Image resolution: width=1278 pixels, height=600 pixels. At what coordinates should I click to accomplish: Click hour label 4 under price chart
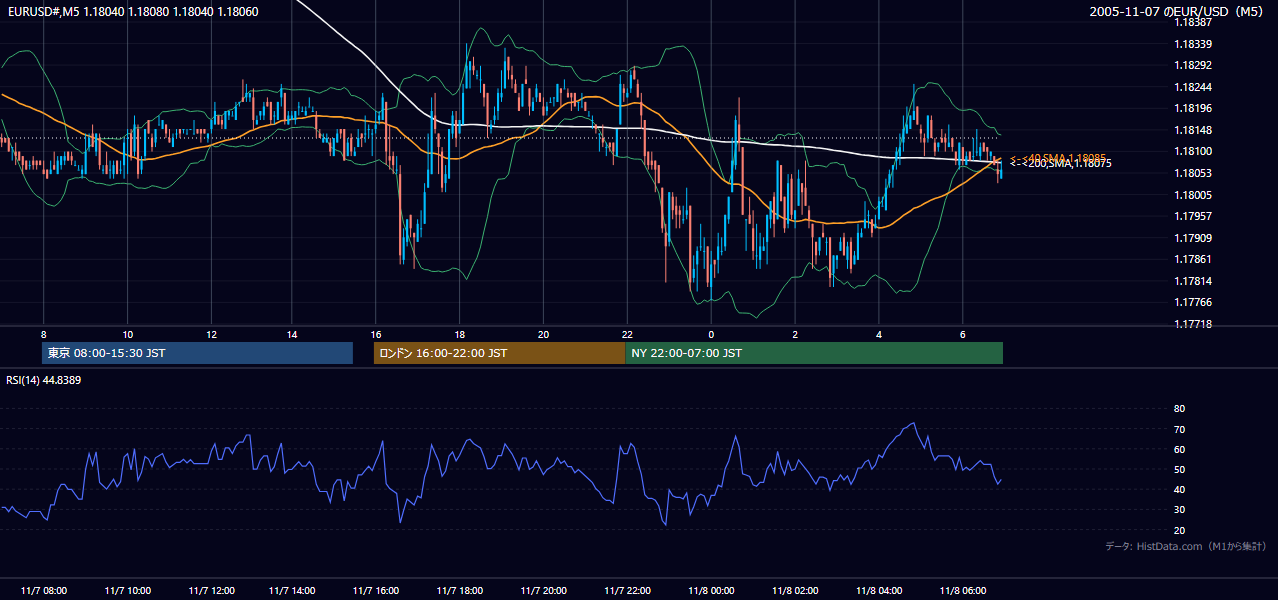click(879, 334)
